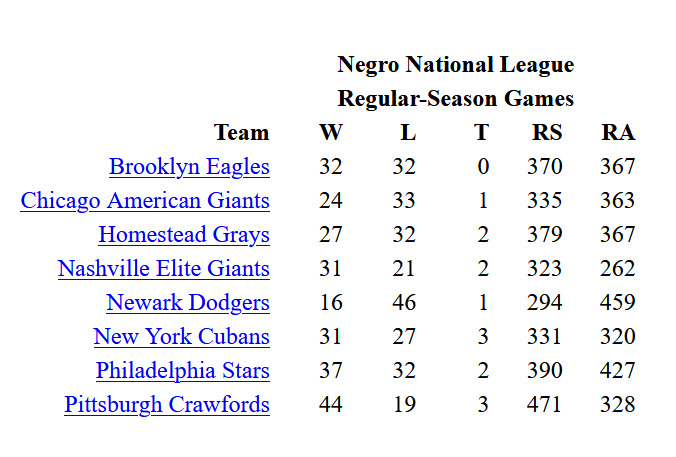Click Nashville Elite Giants' runs allowed value 262

pos(618,268)
